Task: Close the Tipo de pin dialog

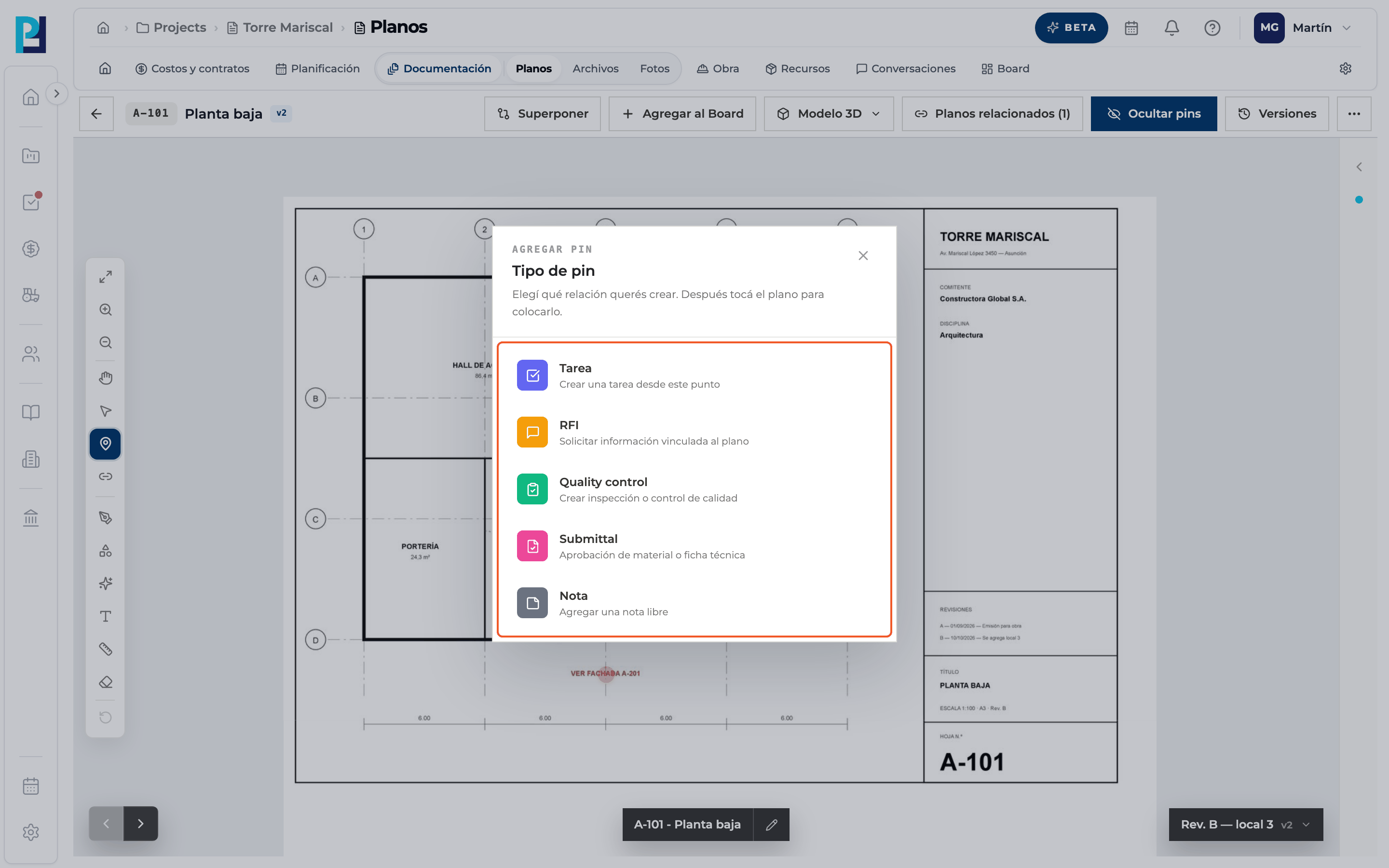Action: (863, 256)
